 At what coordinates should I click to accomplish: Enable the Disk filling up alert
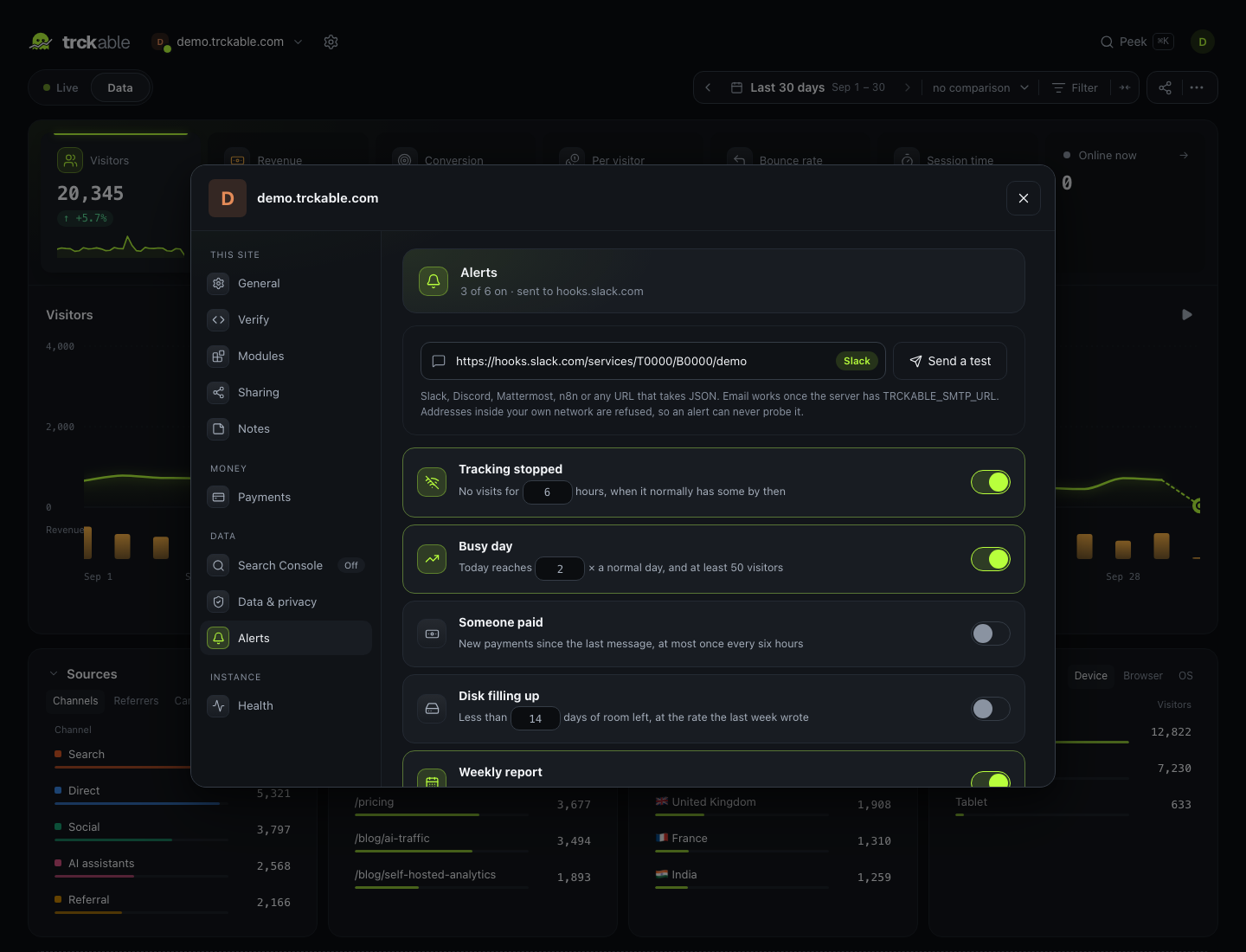[990, 709]
